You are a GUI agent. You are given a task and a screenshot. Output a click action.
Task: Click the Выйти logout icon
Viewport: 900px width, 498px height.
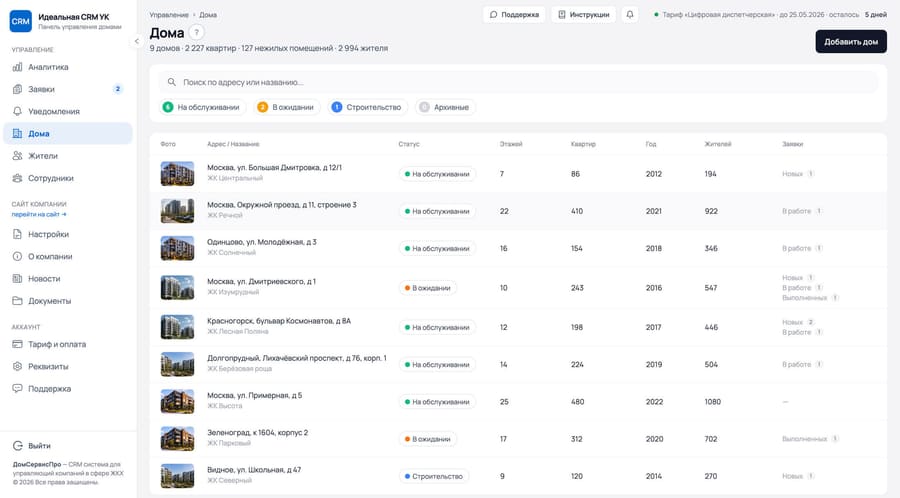17,446
